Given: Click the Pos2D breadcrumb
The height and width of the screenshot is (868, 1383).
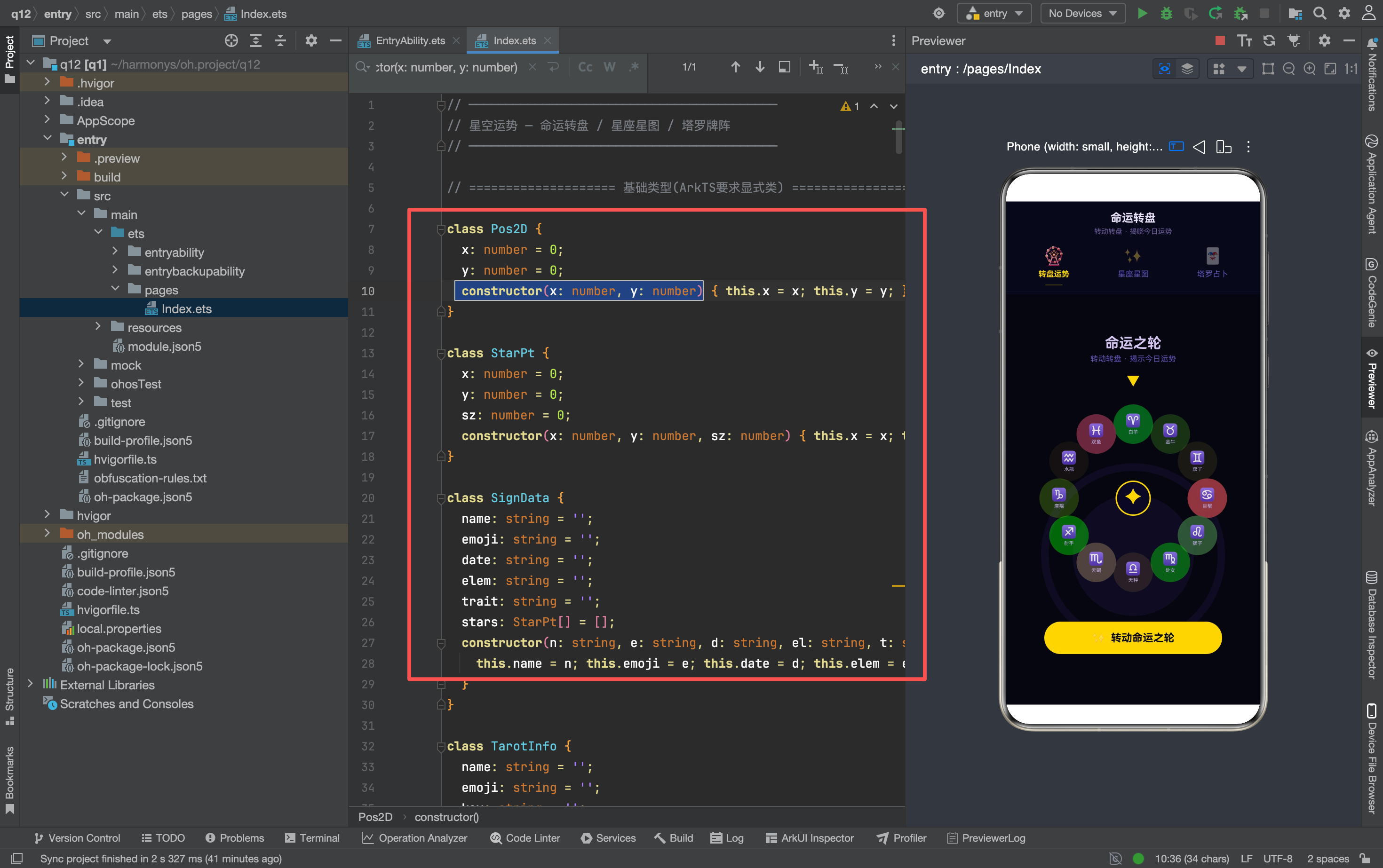Looking at the screenshot, I should click(375, 817).
